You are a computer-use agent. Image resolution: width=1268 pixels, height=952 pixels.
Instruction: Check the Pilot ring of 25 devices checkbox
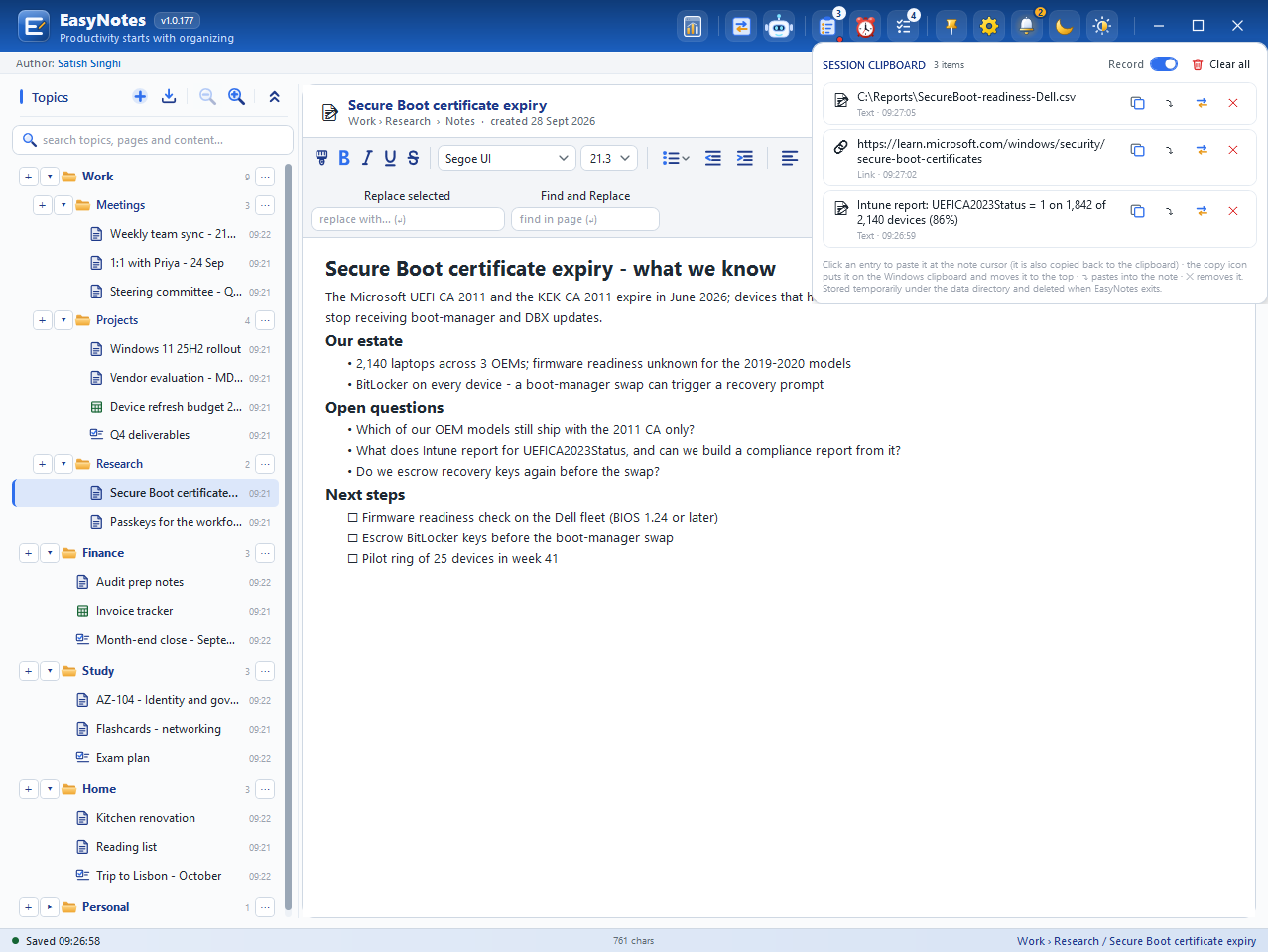click(352, 559)
